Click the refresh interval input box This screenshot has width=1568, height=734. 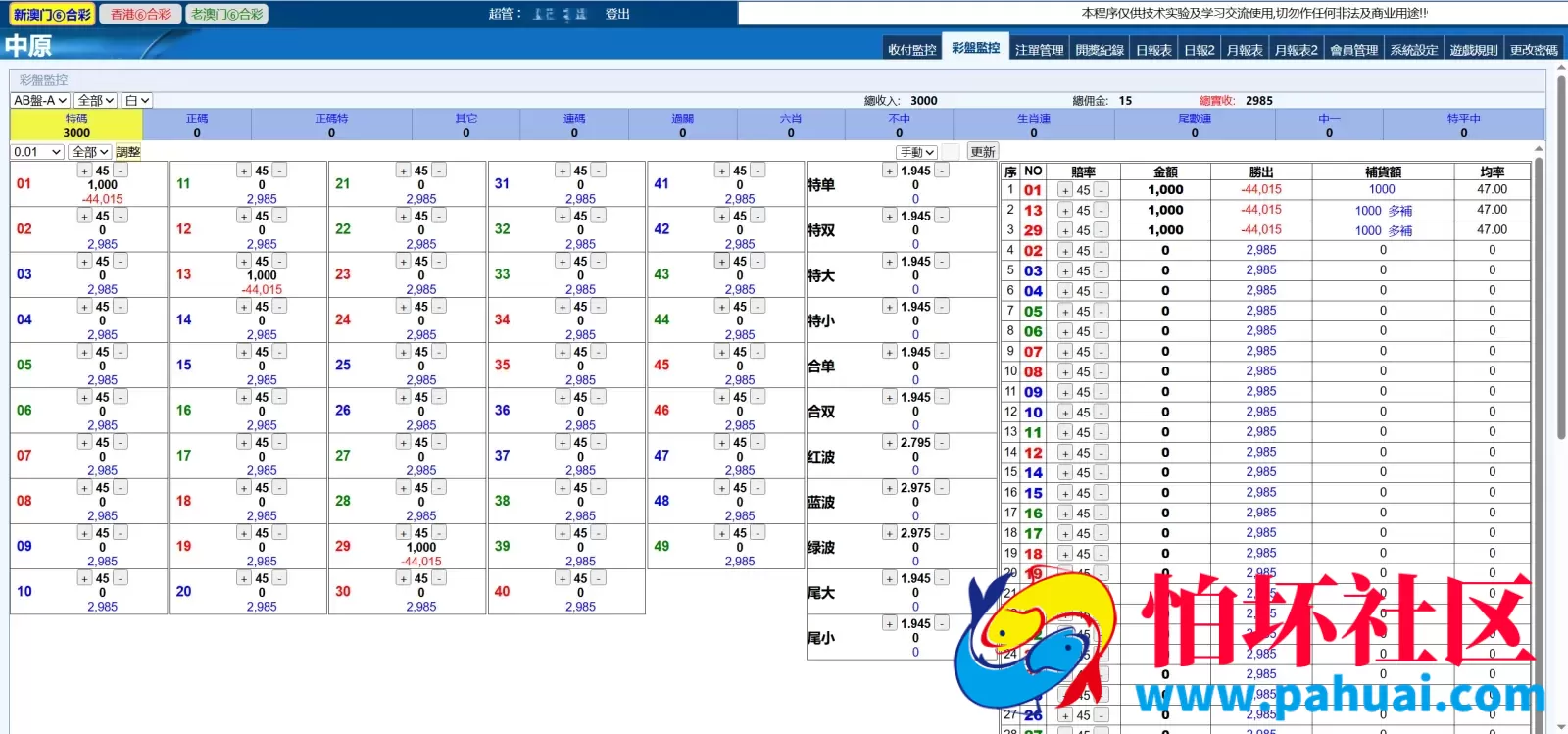click(x=950, y=152)
